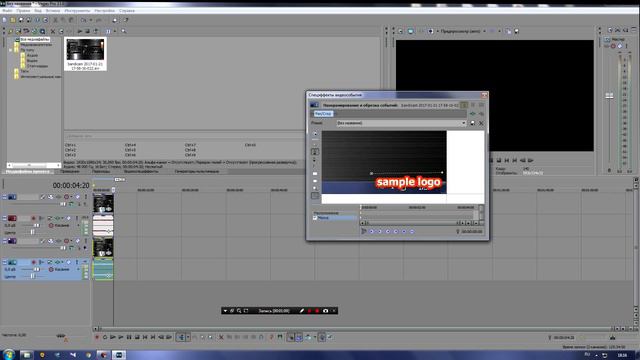Screen dimensions: 640x360
Task: Select the Normal Edit tool in the timeline toolbar
Action: pyautogui.click(x=180, y=337)
